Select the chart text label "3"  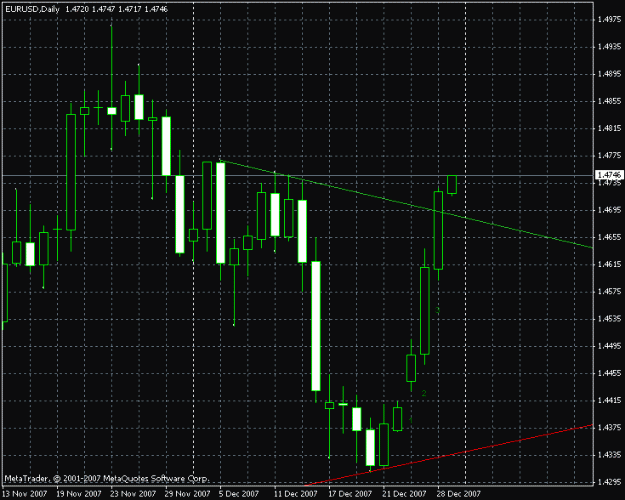click(437, 310)
